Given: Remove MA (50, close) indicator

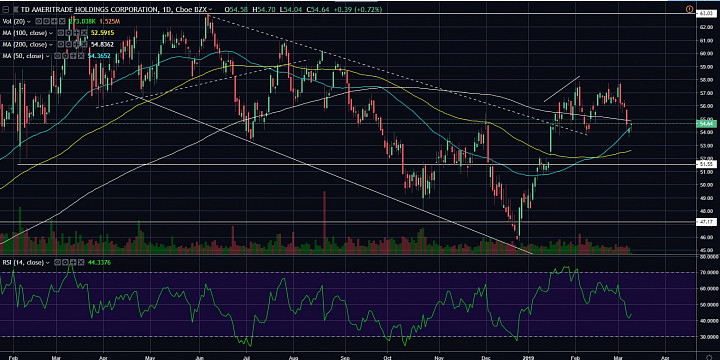Looking at the screenshot, I should point(81,56).
